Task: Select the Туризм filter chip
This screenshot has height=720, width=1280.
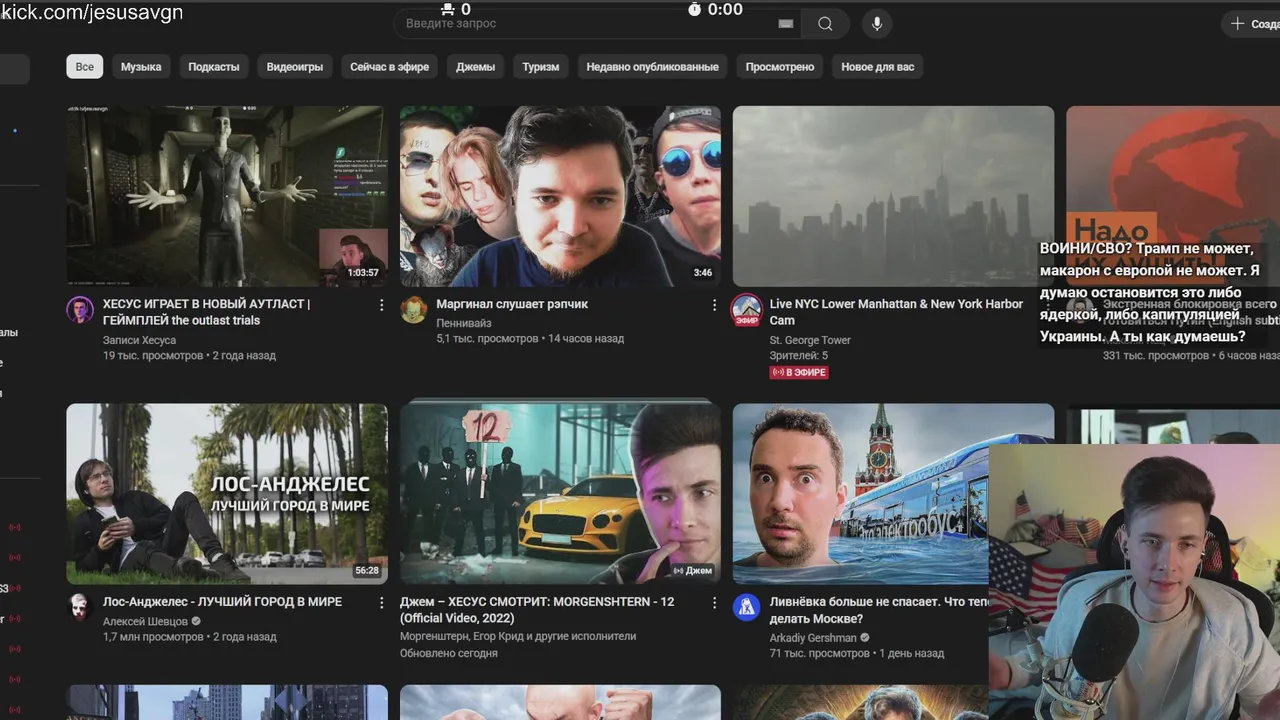Action: coord(541,67)
